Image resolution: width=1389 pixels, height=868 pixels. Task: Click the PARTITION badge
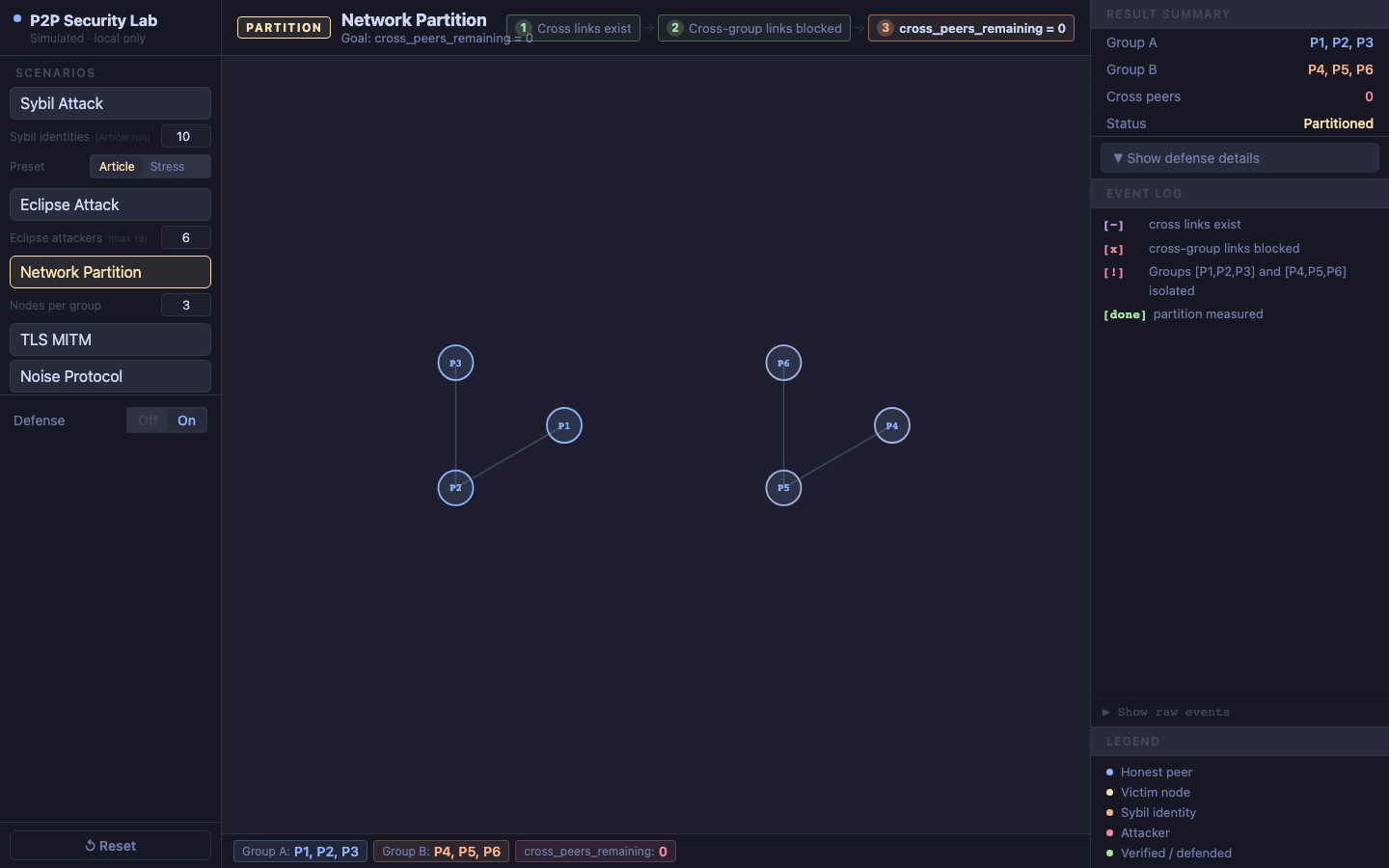coord(284,27)
